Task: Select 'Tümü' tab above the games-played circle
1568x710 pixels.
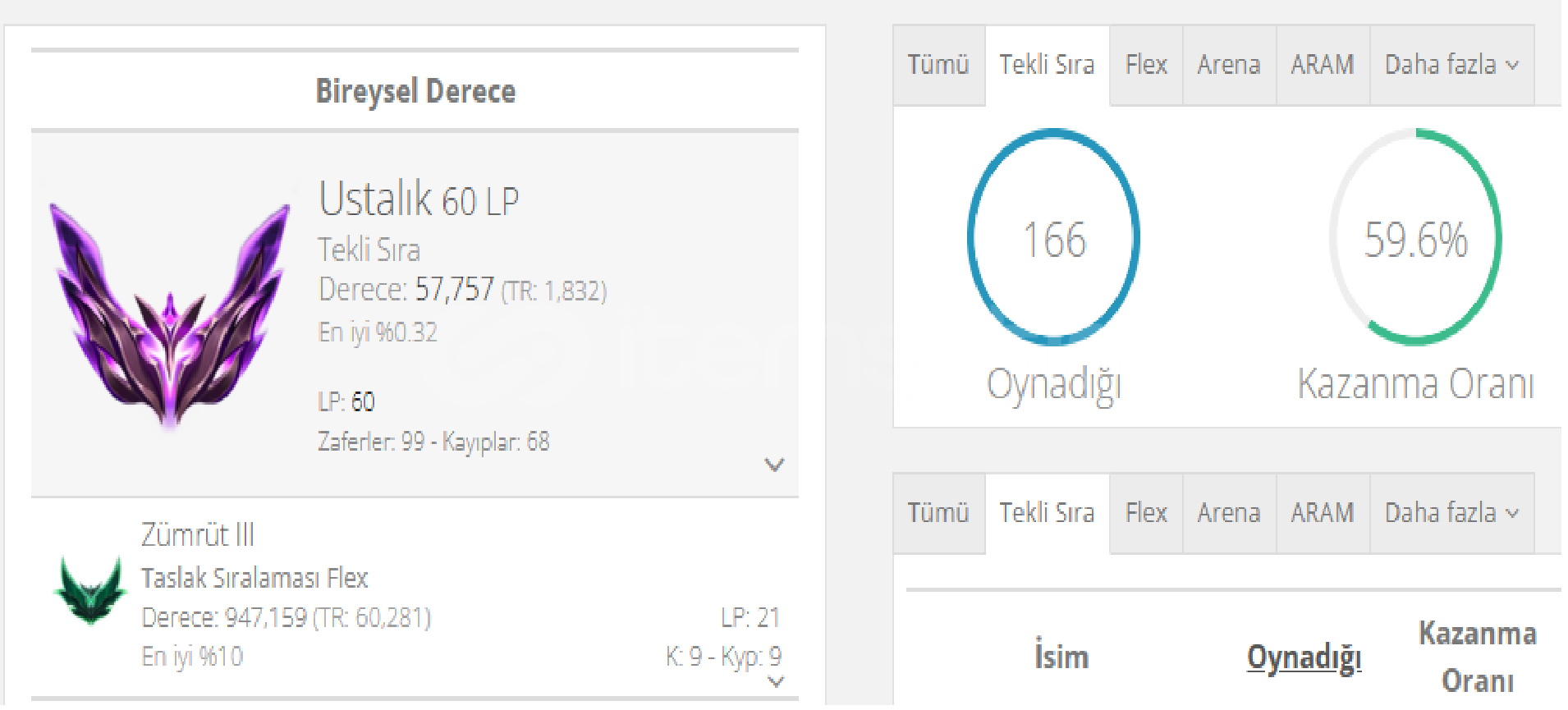Action: 938,66
